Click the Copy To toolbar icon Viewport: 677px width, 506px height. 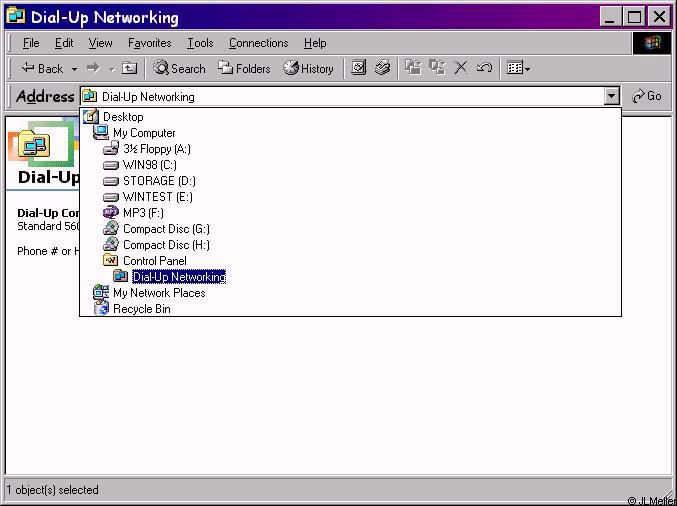pyautogui.click(x=437, y=68)
